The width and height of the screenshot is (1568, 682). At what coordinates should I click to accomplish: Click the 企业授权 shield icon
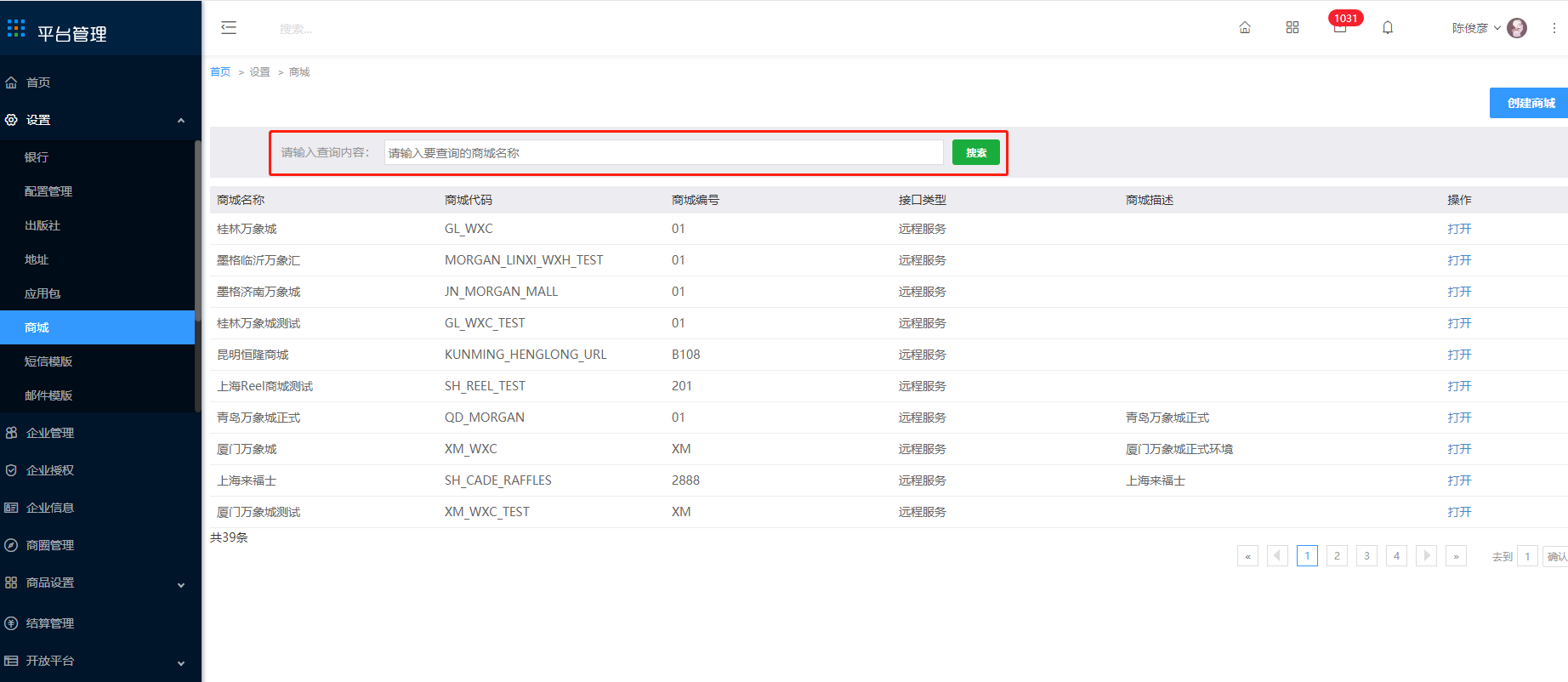point(11,470)
